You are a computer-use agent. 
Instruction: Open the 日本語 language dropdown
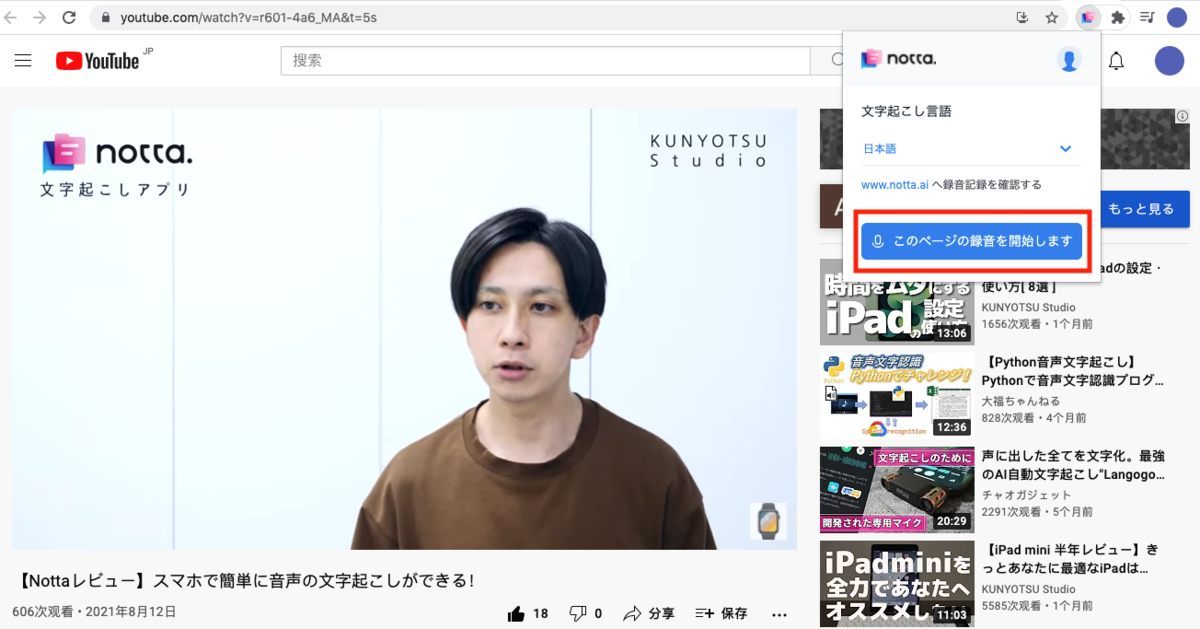970,149
